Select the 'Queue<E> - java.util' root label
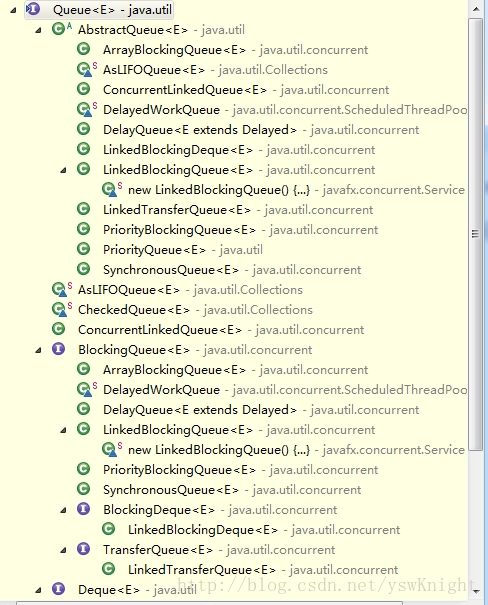The width and height of the screenshot is (488, 605). click(x=112, y=10)
